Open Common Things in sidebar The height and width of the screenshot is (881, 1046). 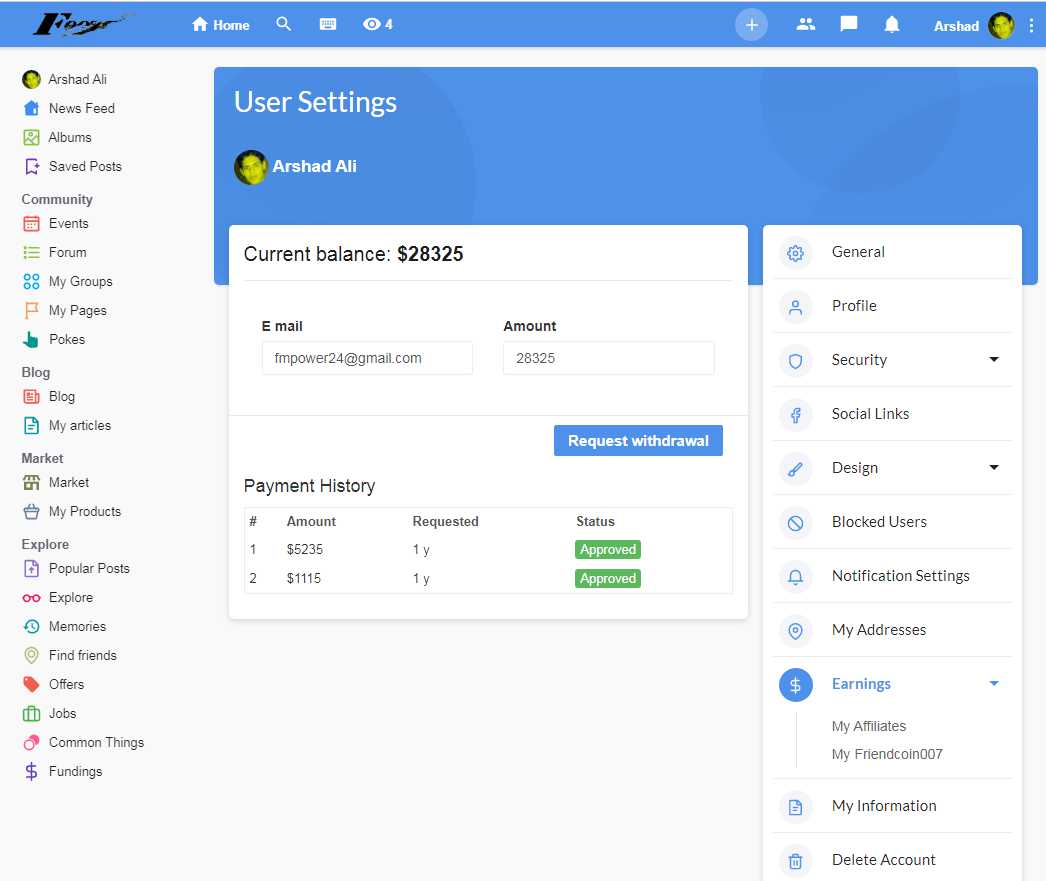(x=83, y=742)
